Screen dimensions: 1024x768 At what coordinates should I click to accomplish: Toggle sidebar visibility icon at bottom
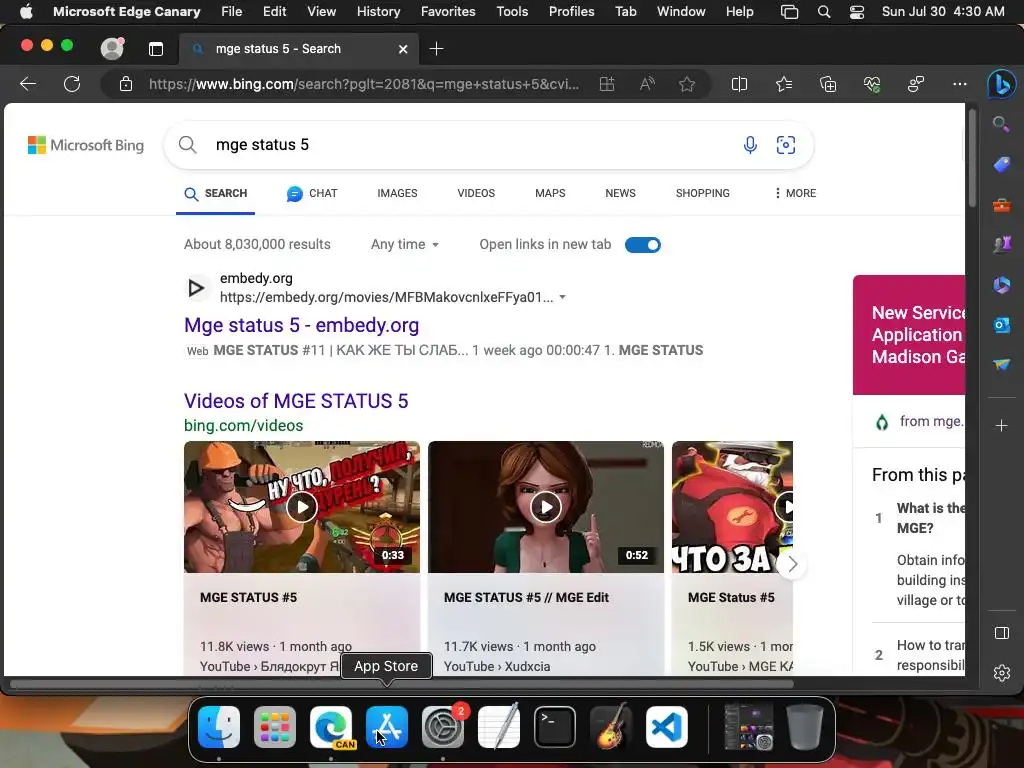pos(1002,633)
